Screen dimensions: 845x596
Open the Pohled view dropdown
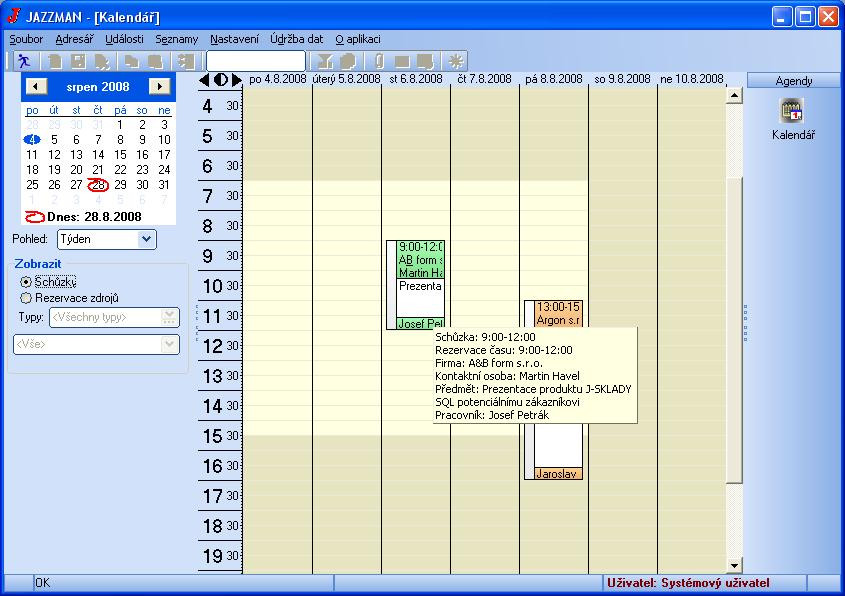pyautogui.click(x=146, y=239)
